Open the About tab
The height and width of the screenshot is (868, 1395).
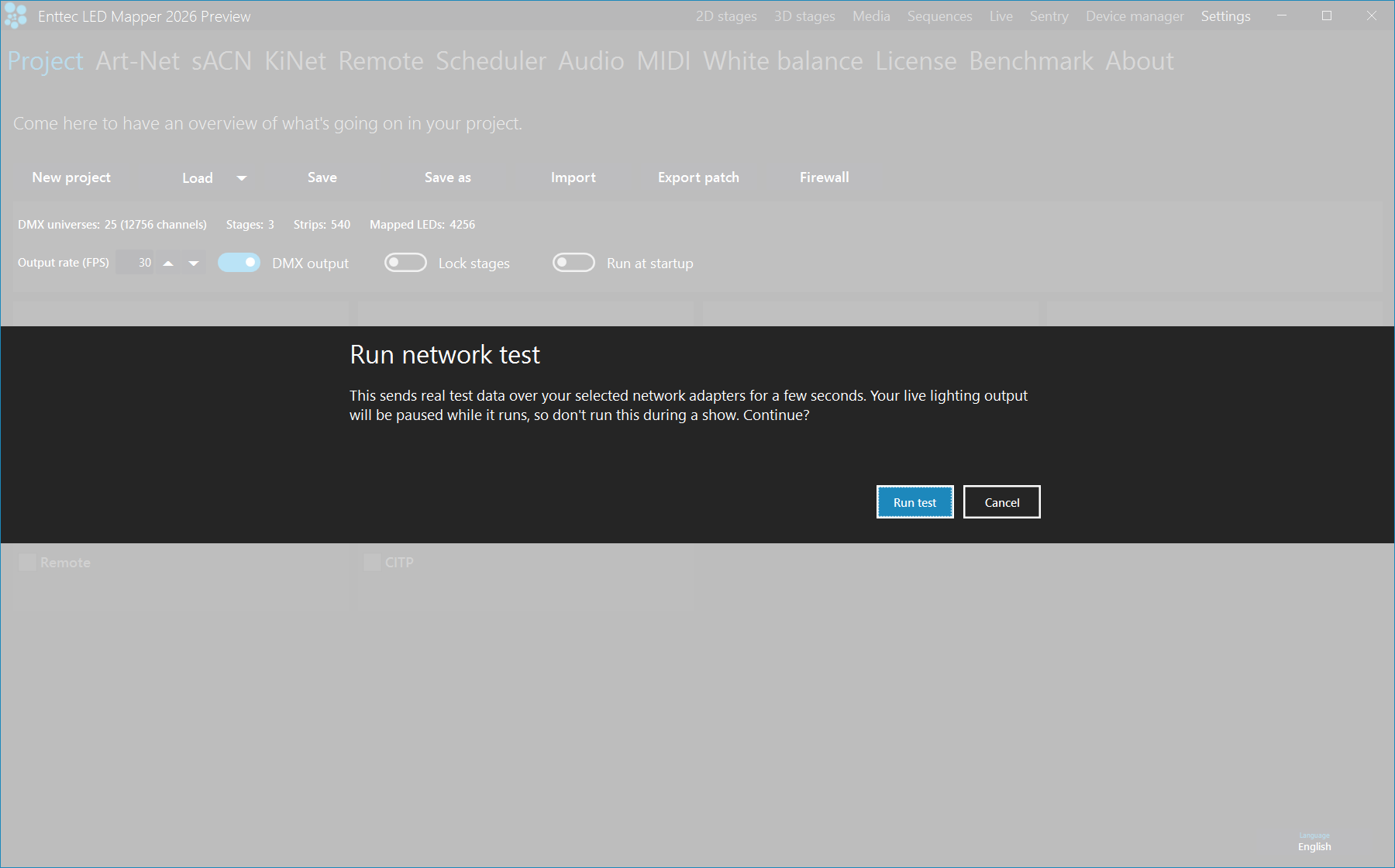pos(1139,61)
